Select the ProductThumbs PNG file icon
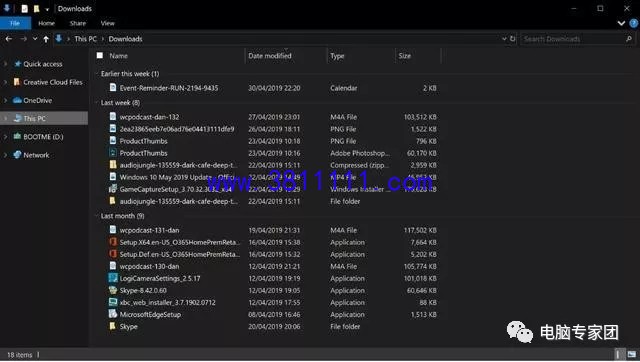This screenshot has width=640, height=362. 113,140
